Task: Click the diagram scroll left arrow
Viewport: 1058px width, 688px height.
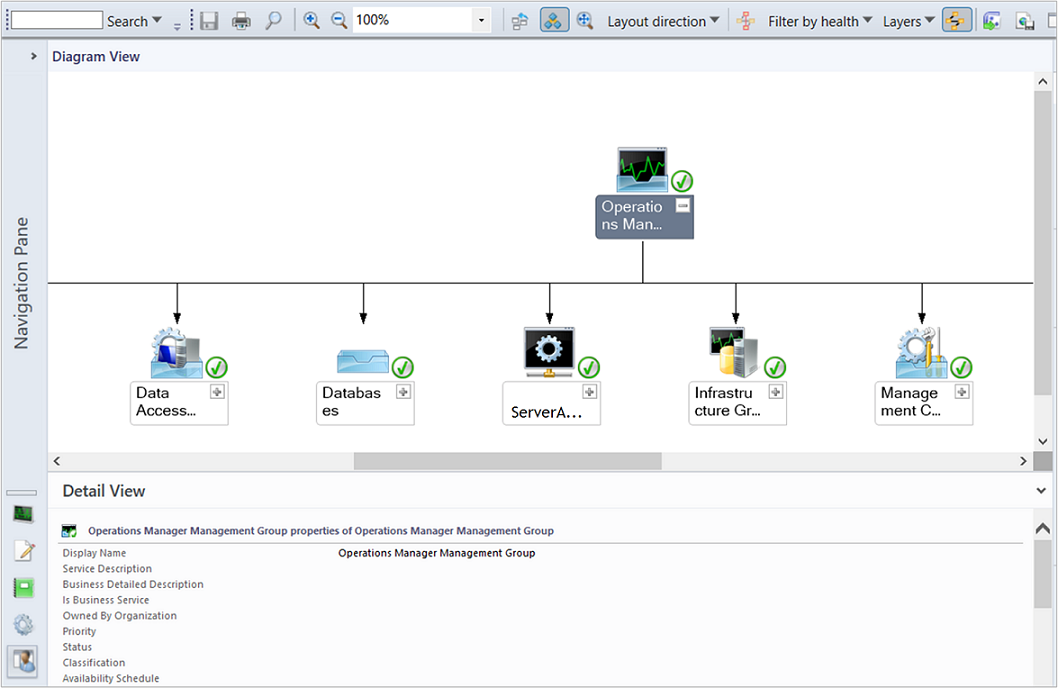Action: tap(57, 461)
